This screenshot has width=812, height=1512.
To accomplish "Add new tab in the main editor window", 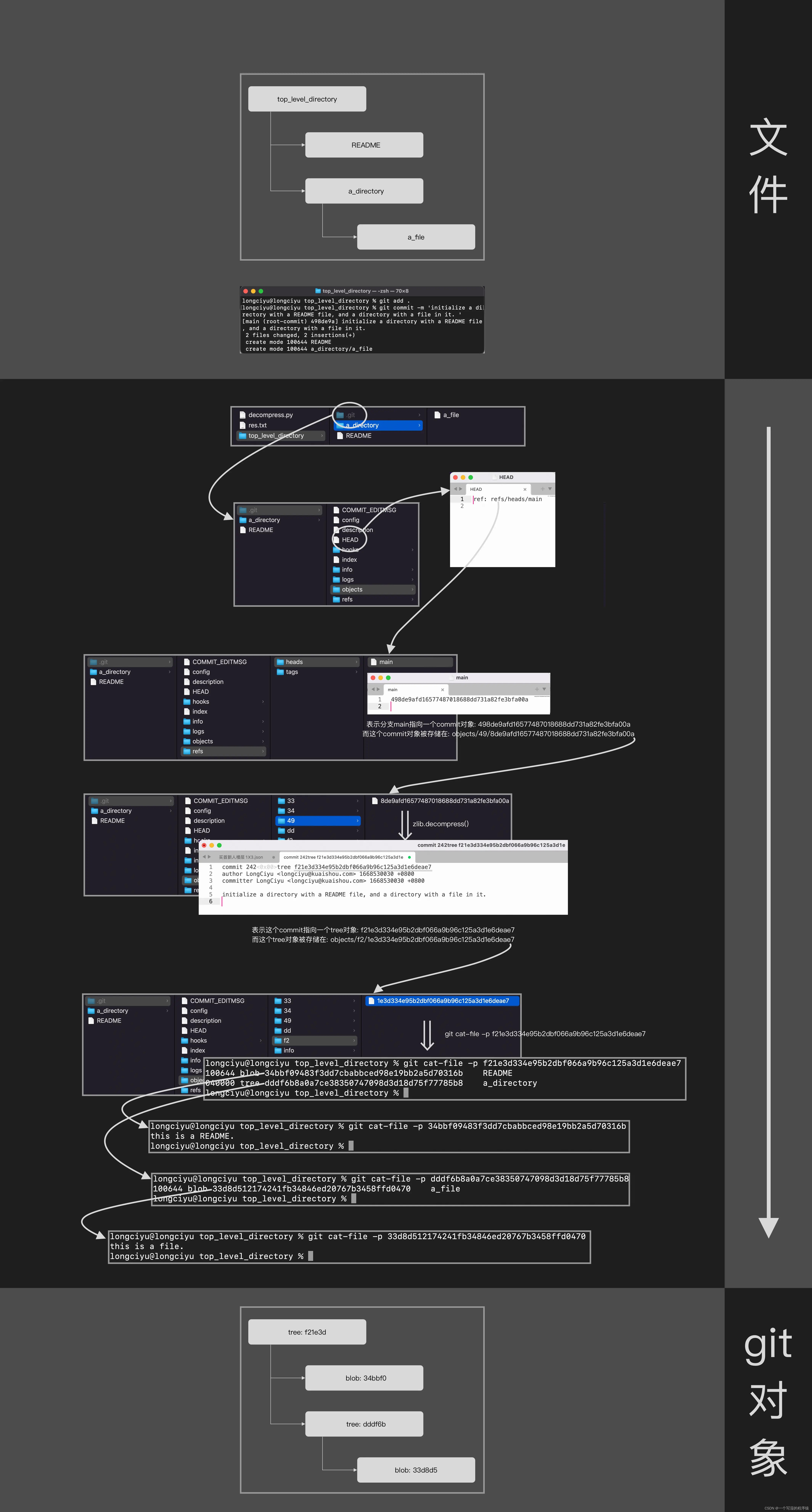I will point(537,689).
